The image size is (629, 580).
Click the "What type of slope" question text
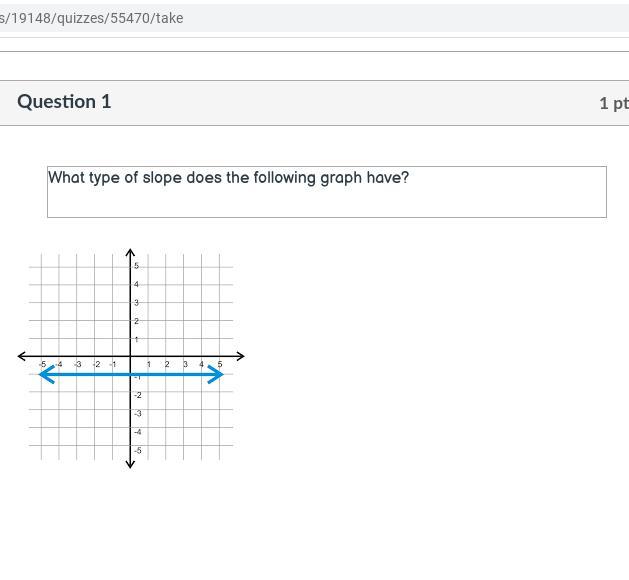click(229, 178)
